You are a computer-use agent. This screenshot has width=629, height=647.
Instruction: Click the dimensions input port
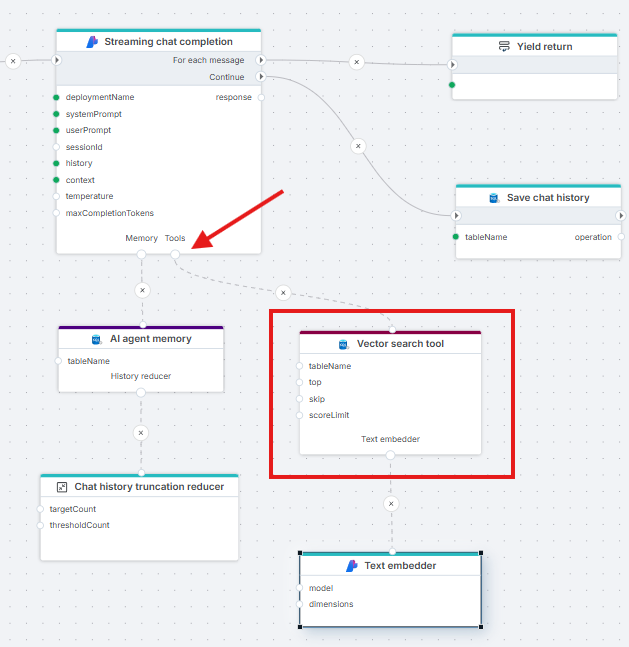point(300,604)
